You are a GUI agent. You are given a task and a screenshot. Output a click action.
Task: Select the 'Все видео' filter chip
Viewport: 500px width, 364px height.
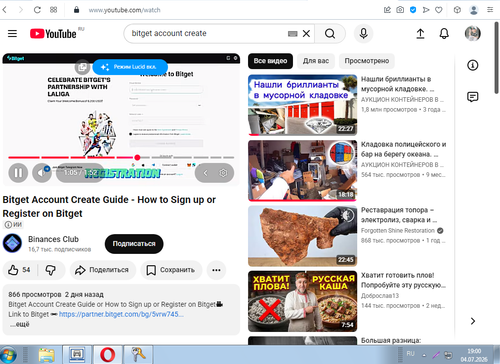click(270, 61)
